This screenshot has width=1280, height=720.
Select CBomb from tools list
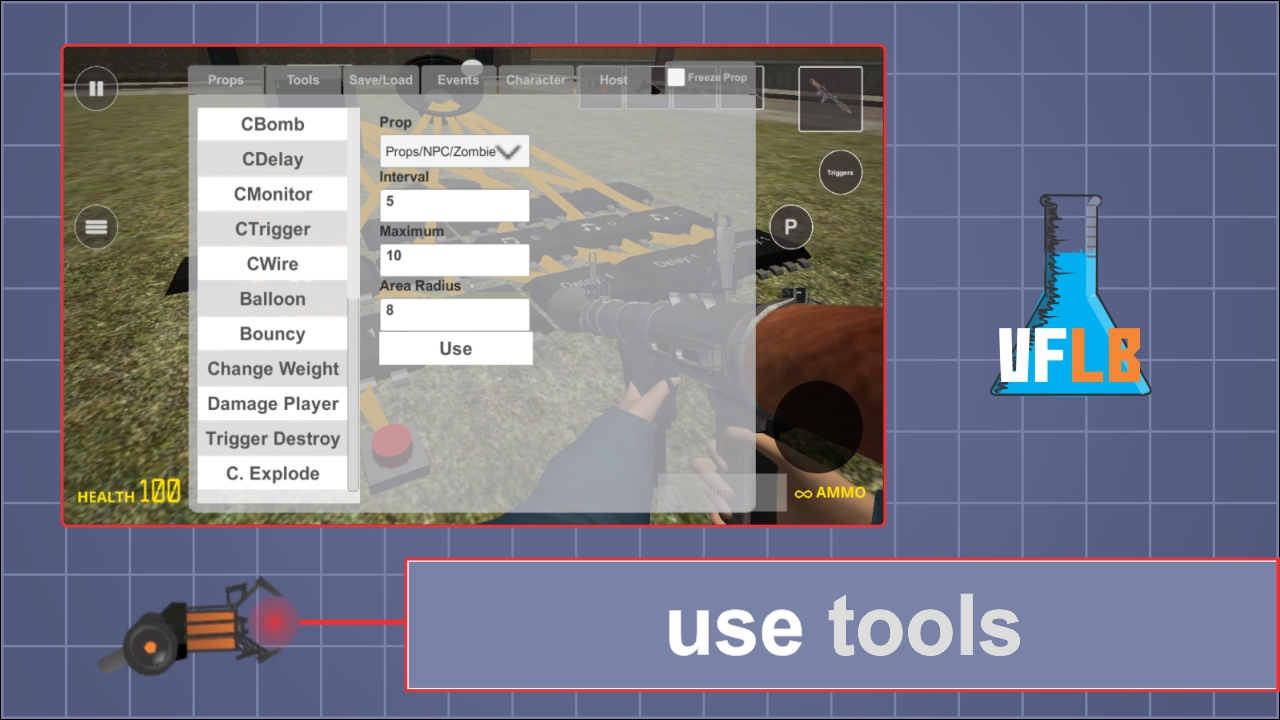pyautogui.click(x=272, y=124)
